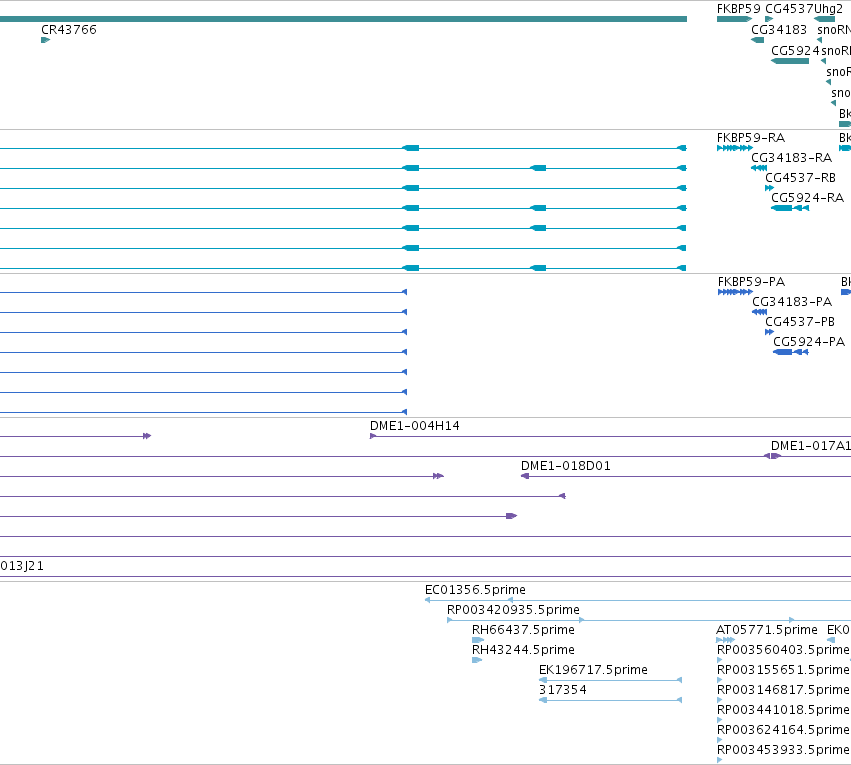The image size is (851, 765).
Task: Click the CG5924-PA CDS label
Action: [809, 342]
